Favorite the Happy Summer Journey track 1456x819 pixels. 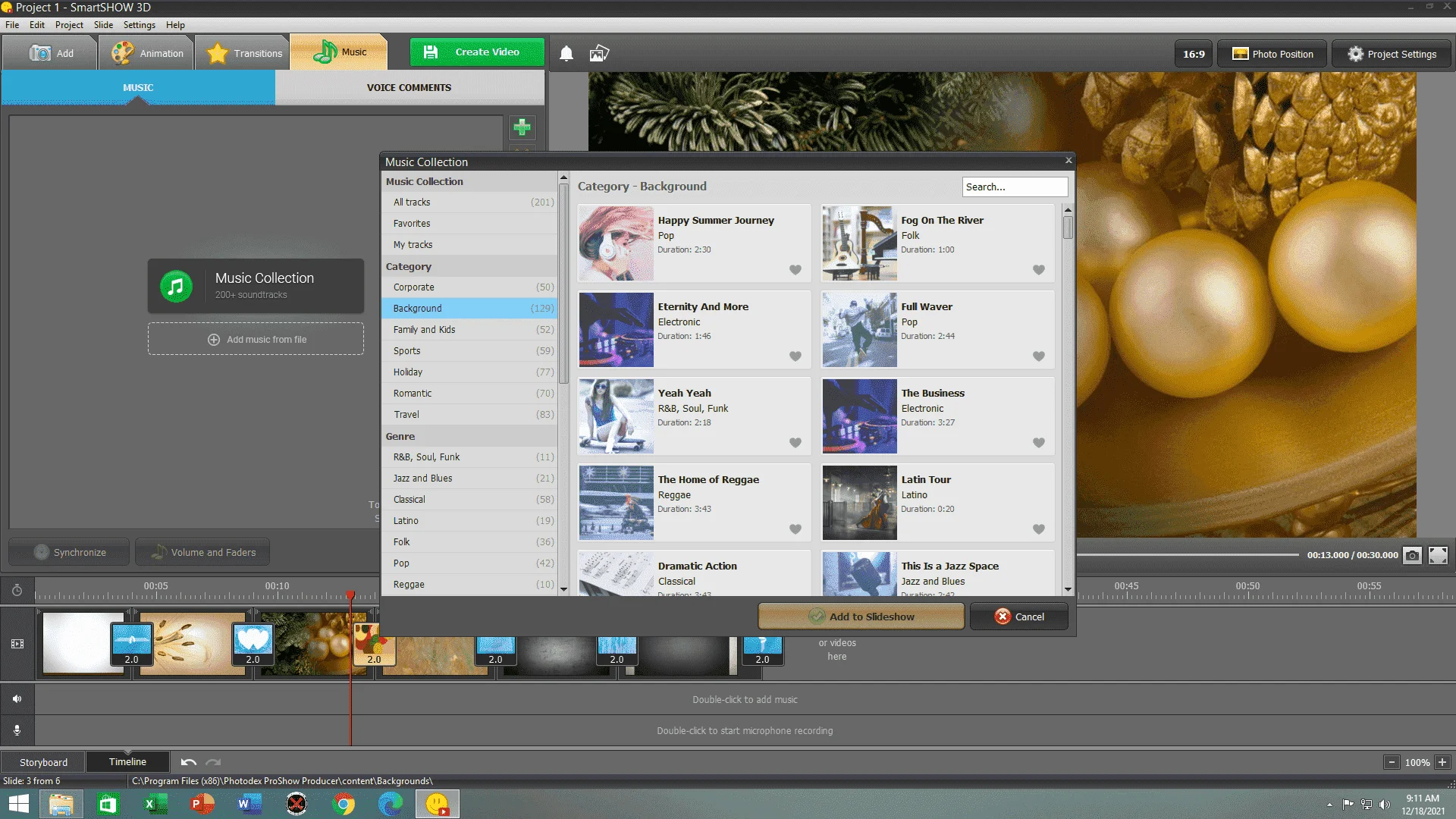pos(795,270)
